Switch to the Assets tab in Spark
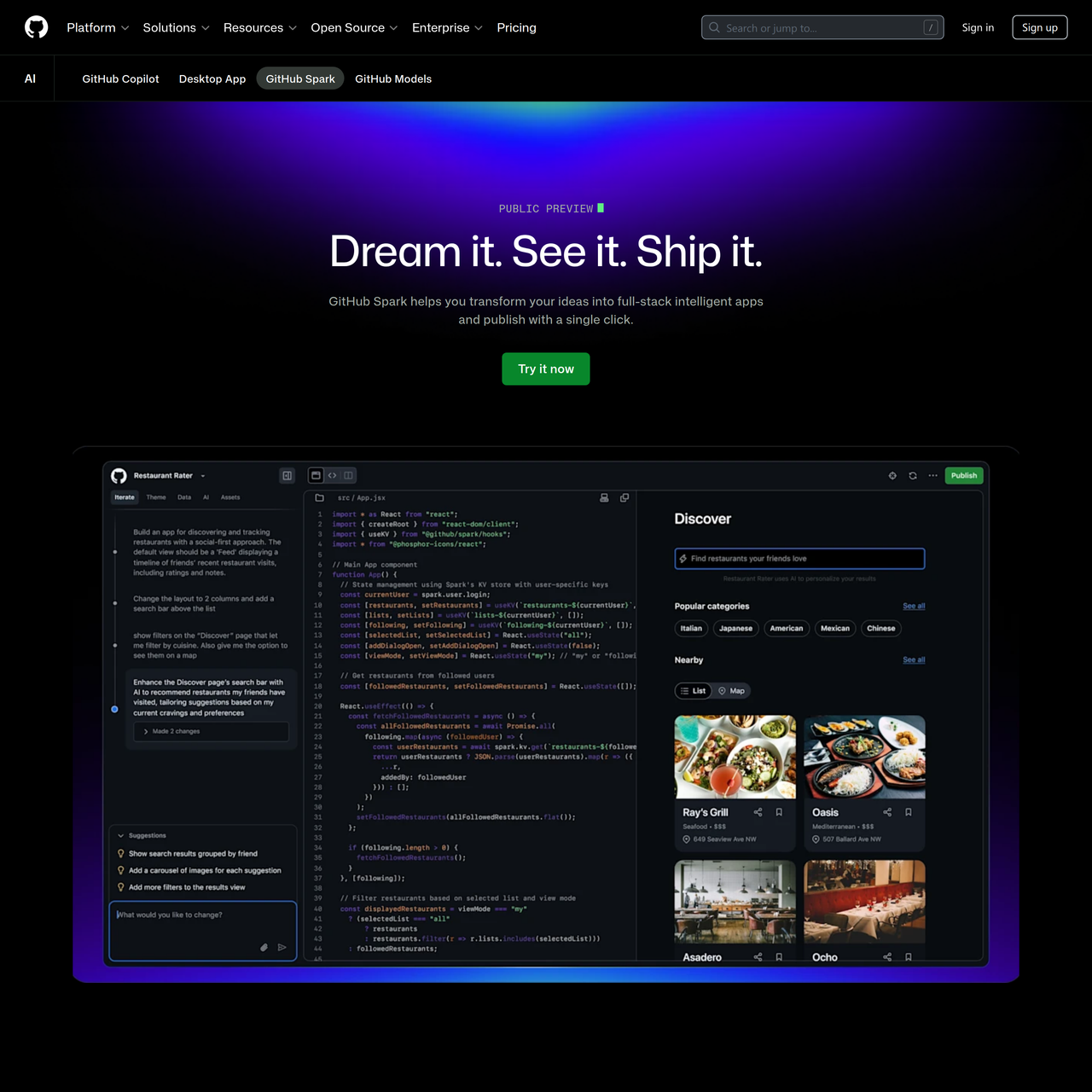This screenshot has width=1092, height=1092. (230, 497)
